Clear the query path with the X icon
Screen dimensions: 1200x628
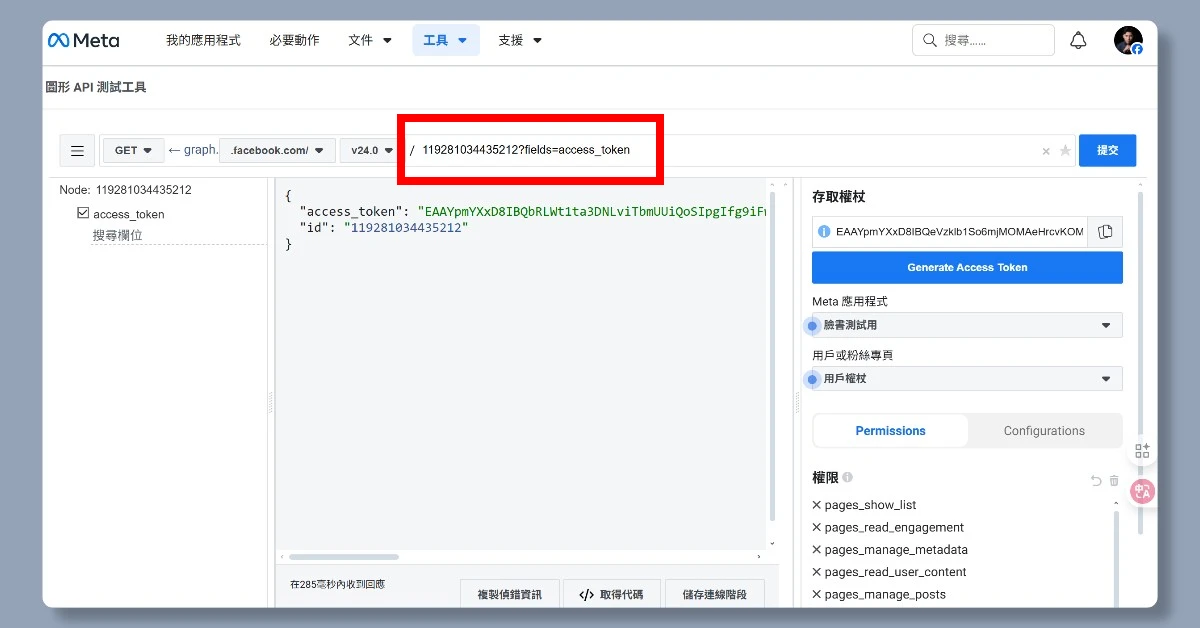pyautogui.click(x=1046, y=151)
